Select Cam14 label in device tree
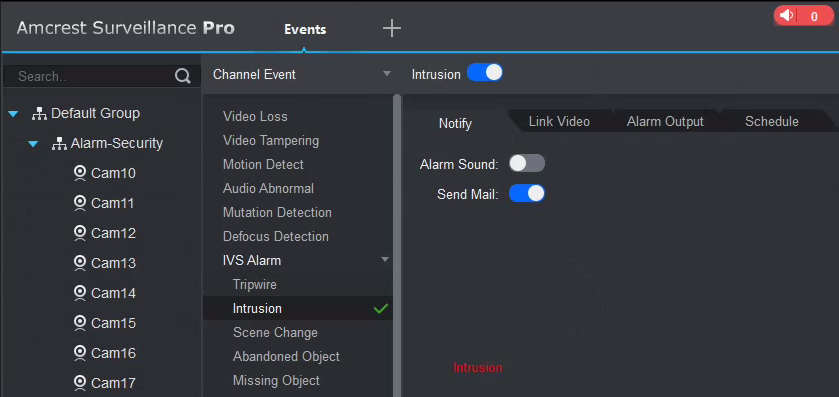The image size is (839, 397). [113, 293]
